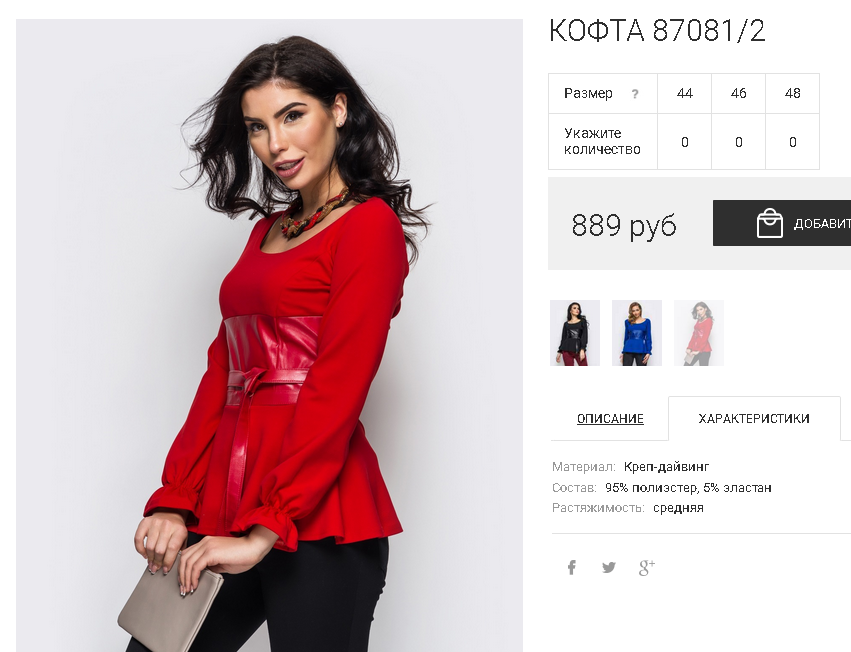Open the Описание tab
Viewport: 851px width, 652px height.
[x=610, y=419]
